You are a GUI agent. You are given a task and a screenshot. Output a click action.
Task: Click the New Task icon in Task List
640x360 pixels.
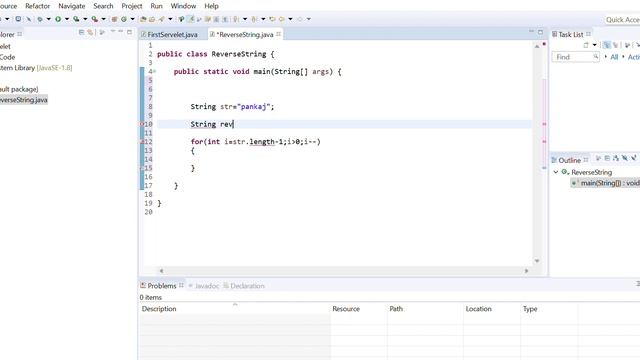(586, 45)
